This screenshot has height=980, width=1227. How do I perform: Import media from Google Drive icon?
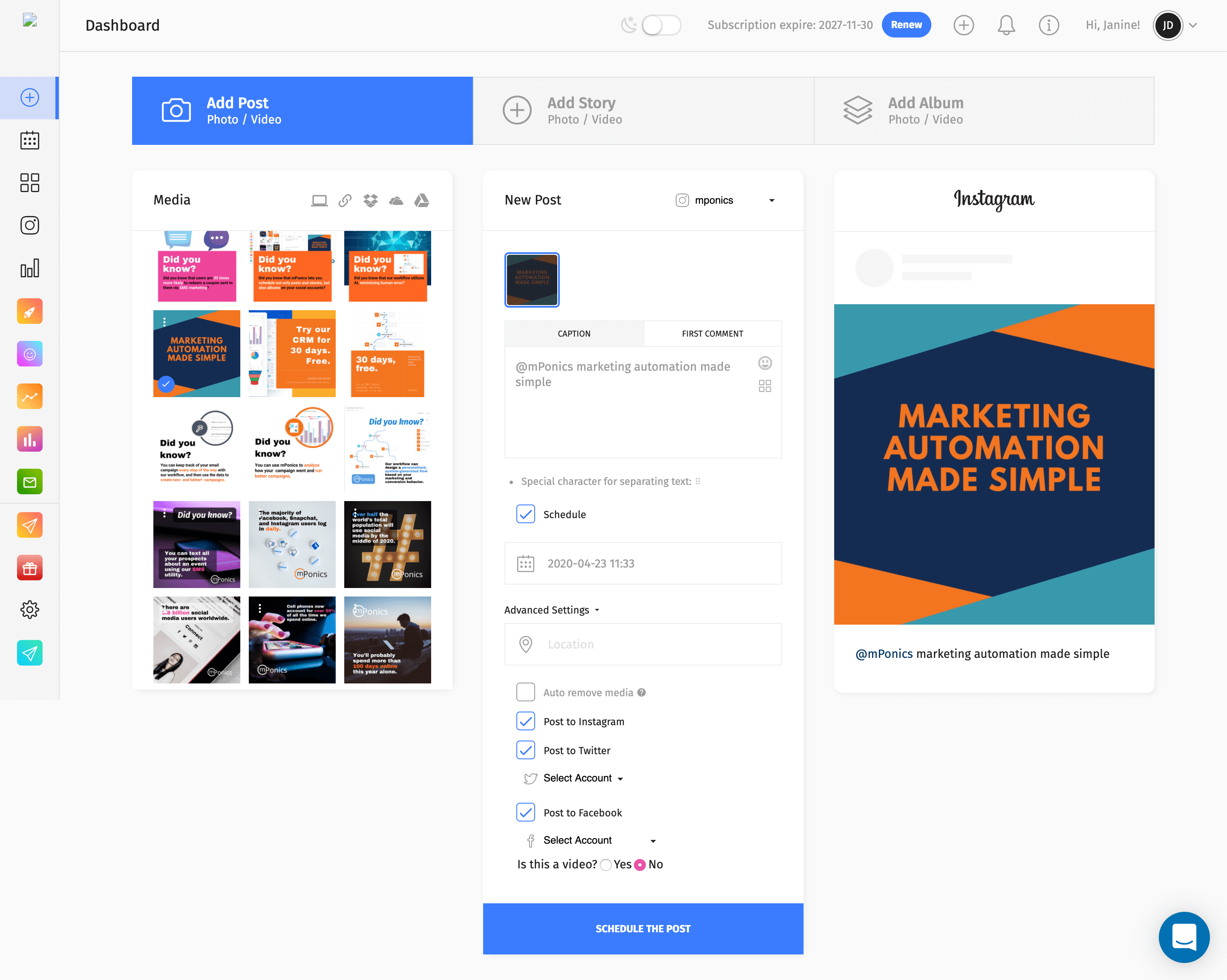(422, 200)
